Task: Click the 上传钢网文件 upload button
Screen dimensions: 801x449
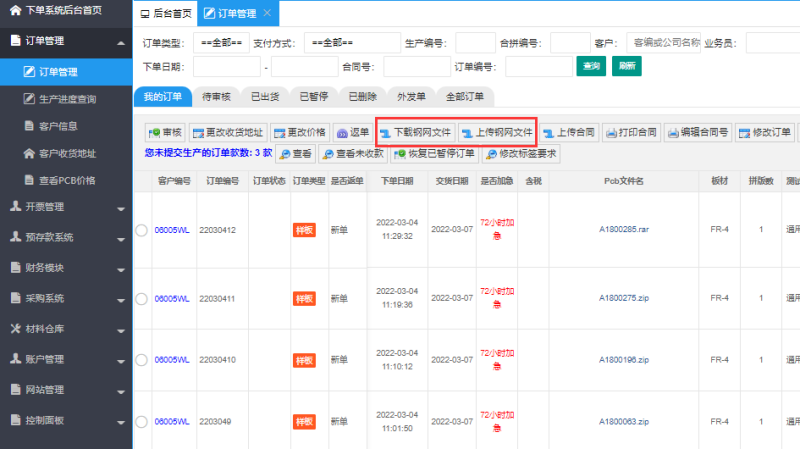Action: pos(497,132)
